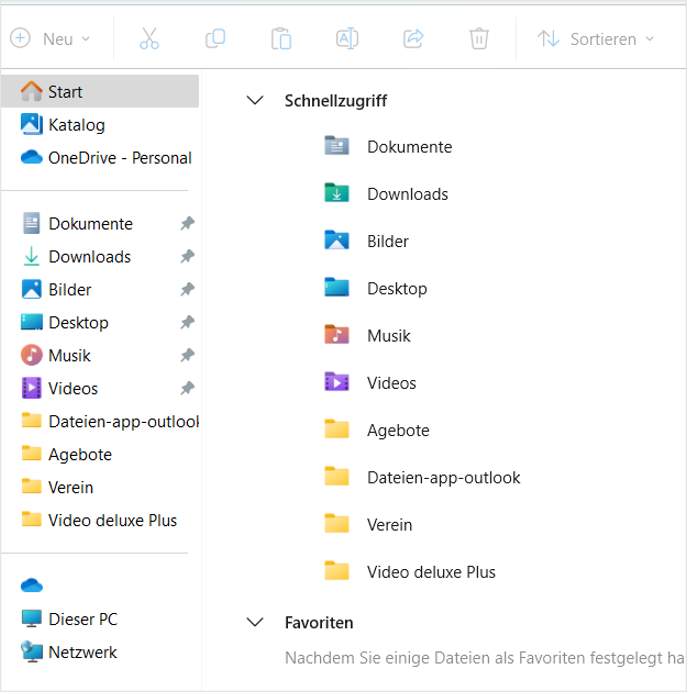Click the pin icon next to sidebar Videos
This screenshot has height=694, width=689.
(x=188, y=388)
